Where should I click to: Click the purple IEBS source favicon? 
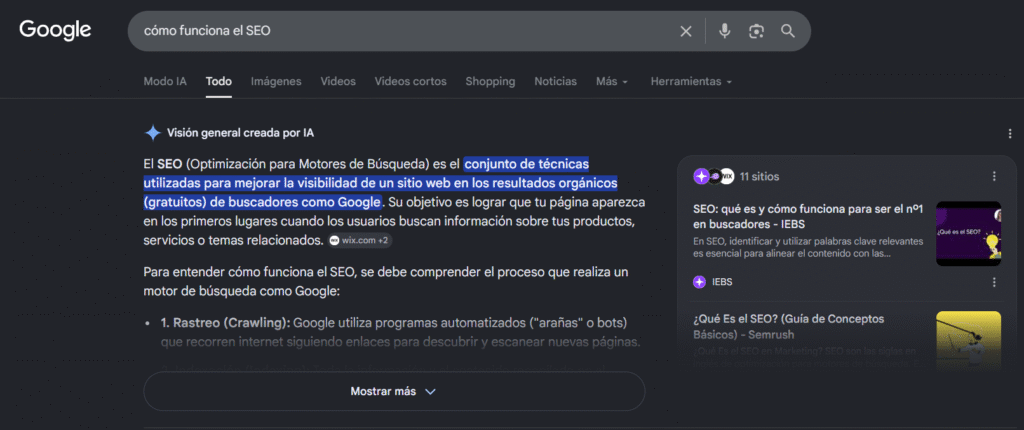tap(699, 282)
